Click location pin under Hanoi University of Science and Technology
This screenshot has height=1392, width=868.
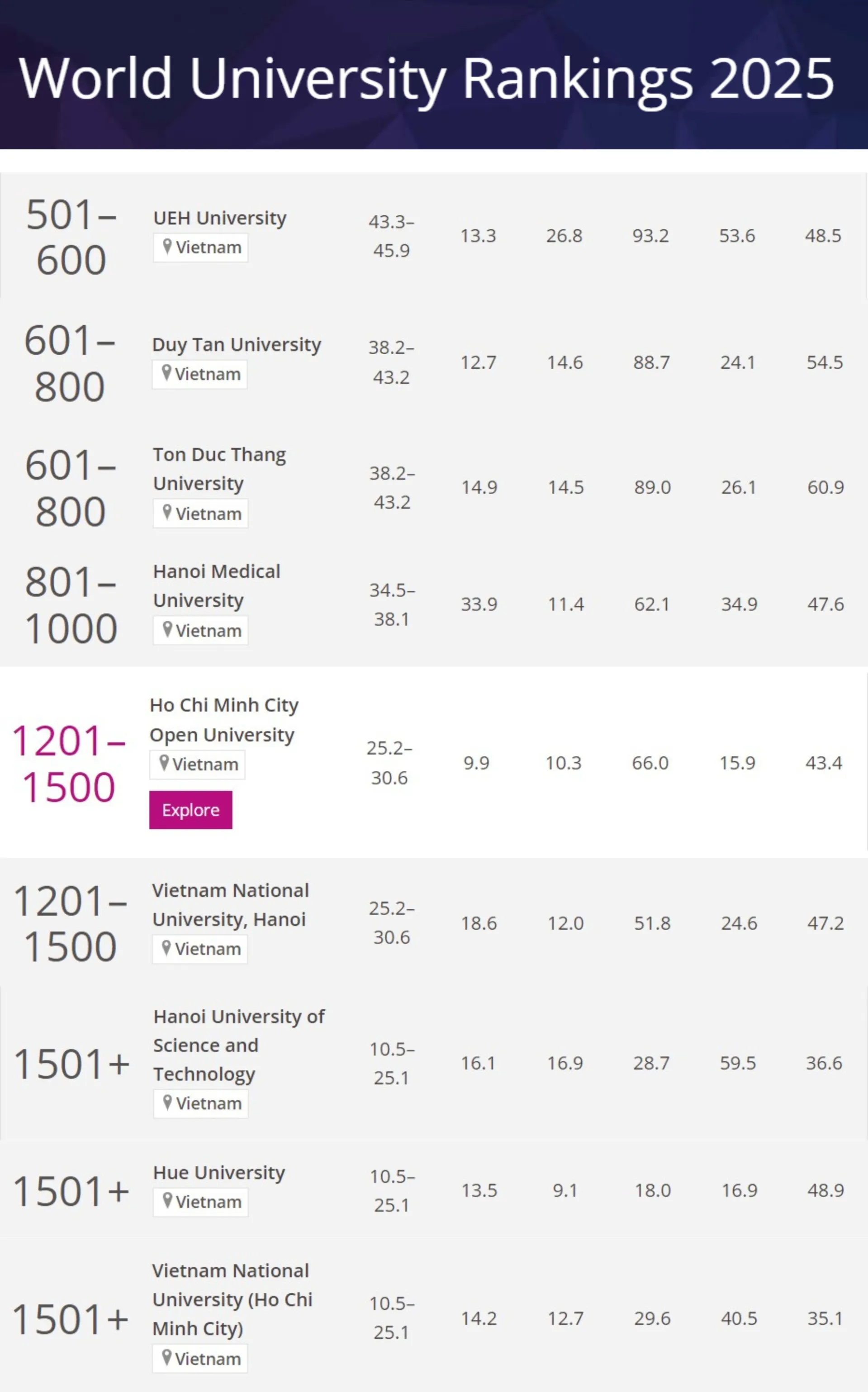click(168, 1102)
